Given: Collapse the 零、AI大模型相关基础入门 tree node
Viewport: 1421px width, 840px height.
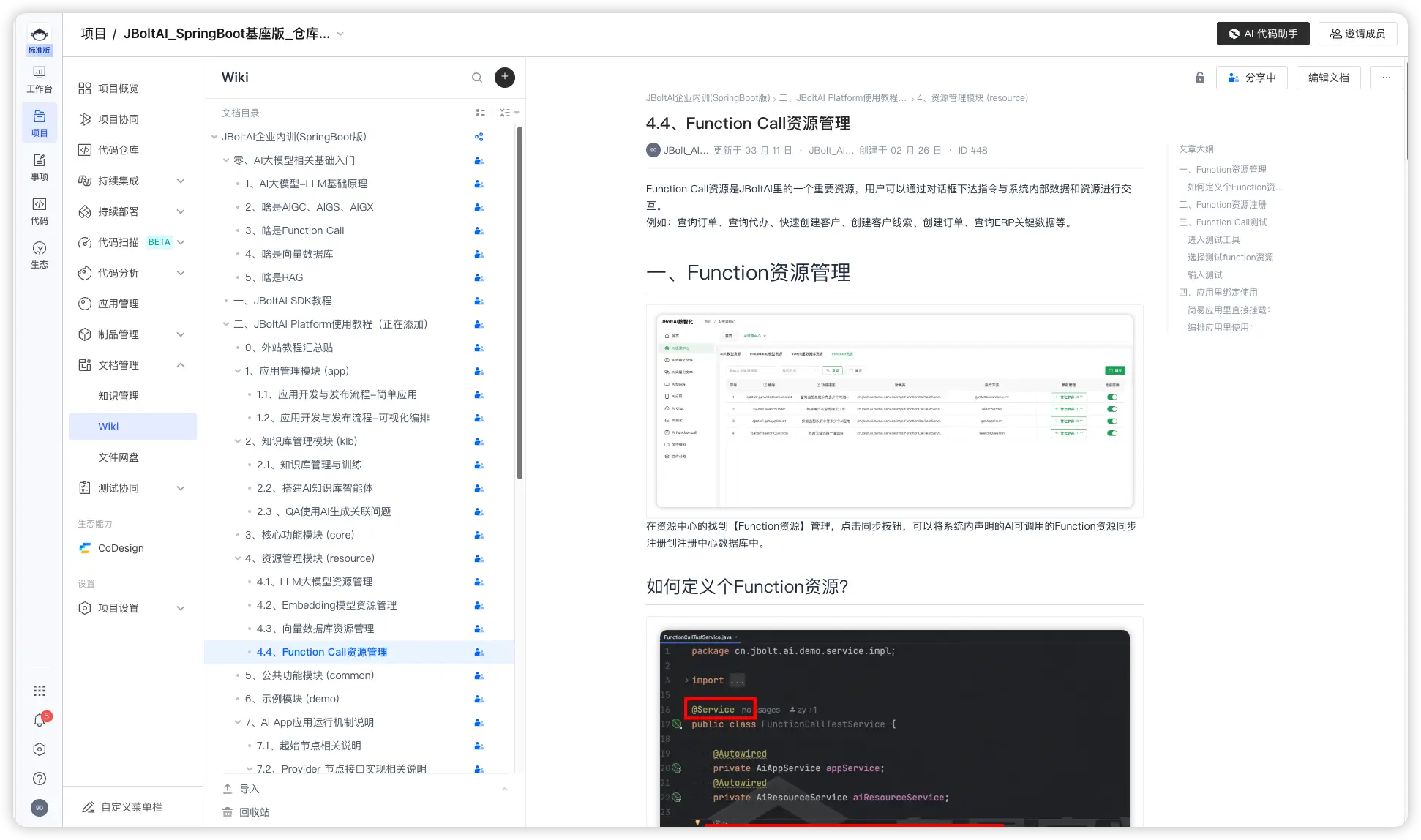Looking at the screenshot, I should (x=226, y=160).
